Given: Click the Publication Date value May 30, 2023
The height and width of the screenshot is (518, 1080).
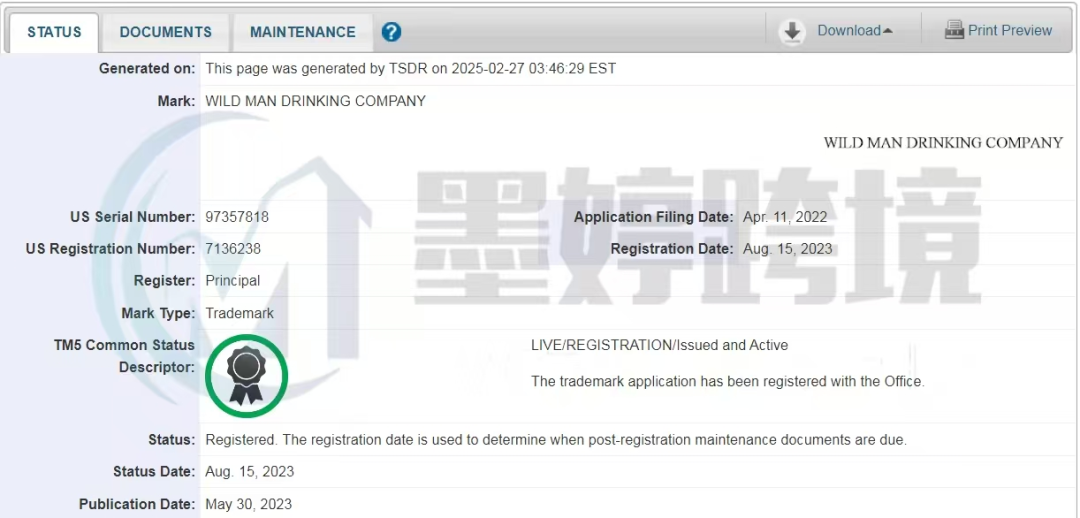Looking at the screenshot, I should pos(249,504).
